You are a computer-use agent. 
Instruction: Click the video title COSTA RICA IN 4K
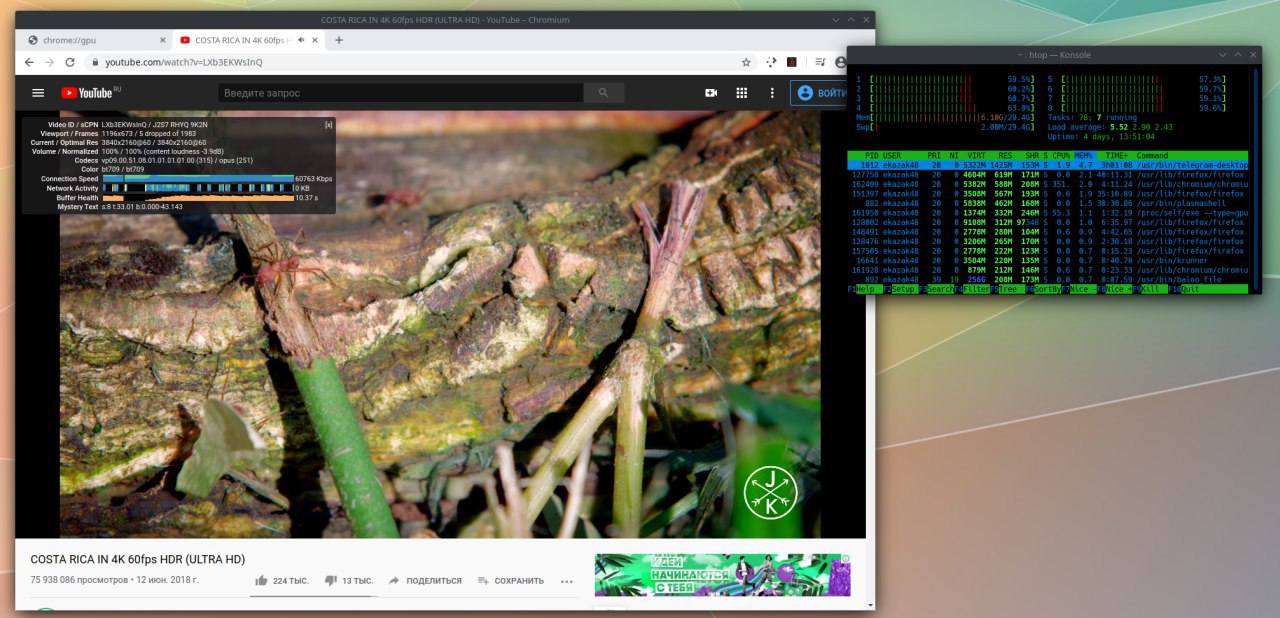point(138,559)
